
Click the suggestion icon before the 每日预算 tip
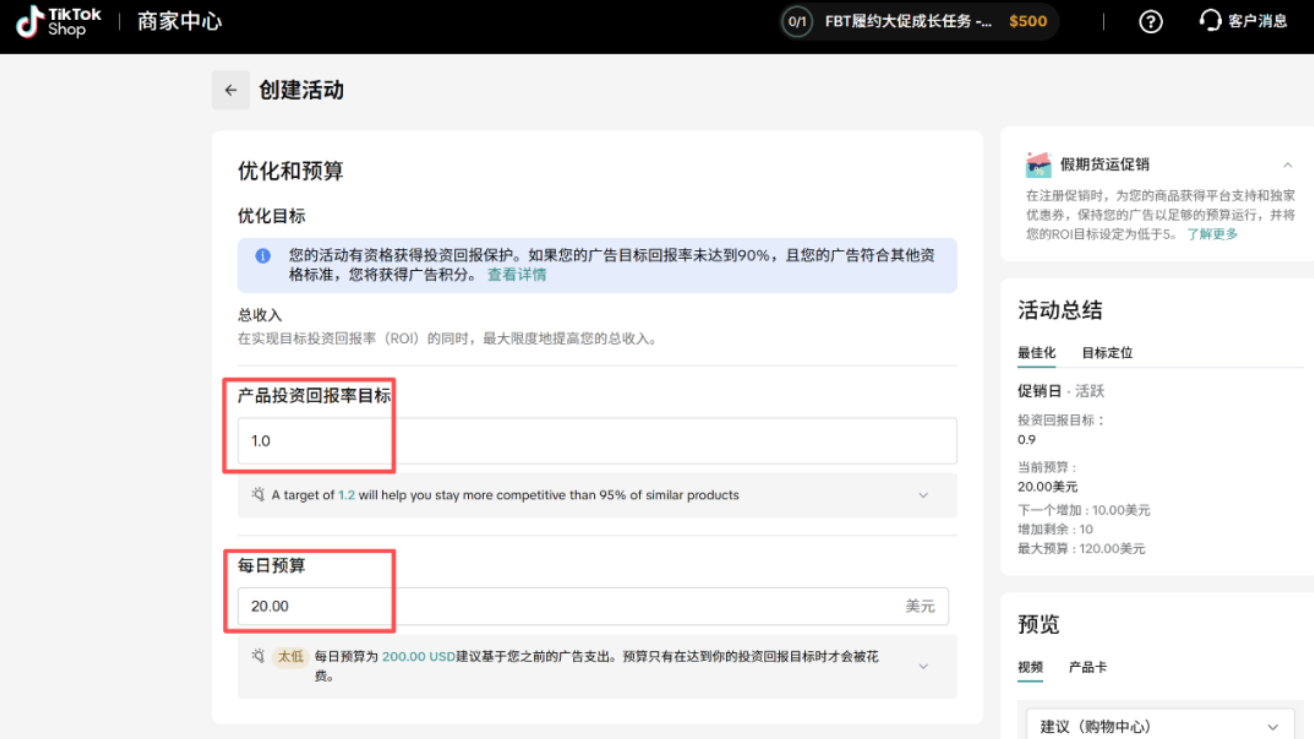pyautogui.click(x=258, y=656)
